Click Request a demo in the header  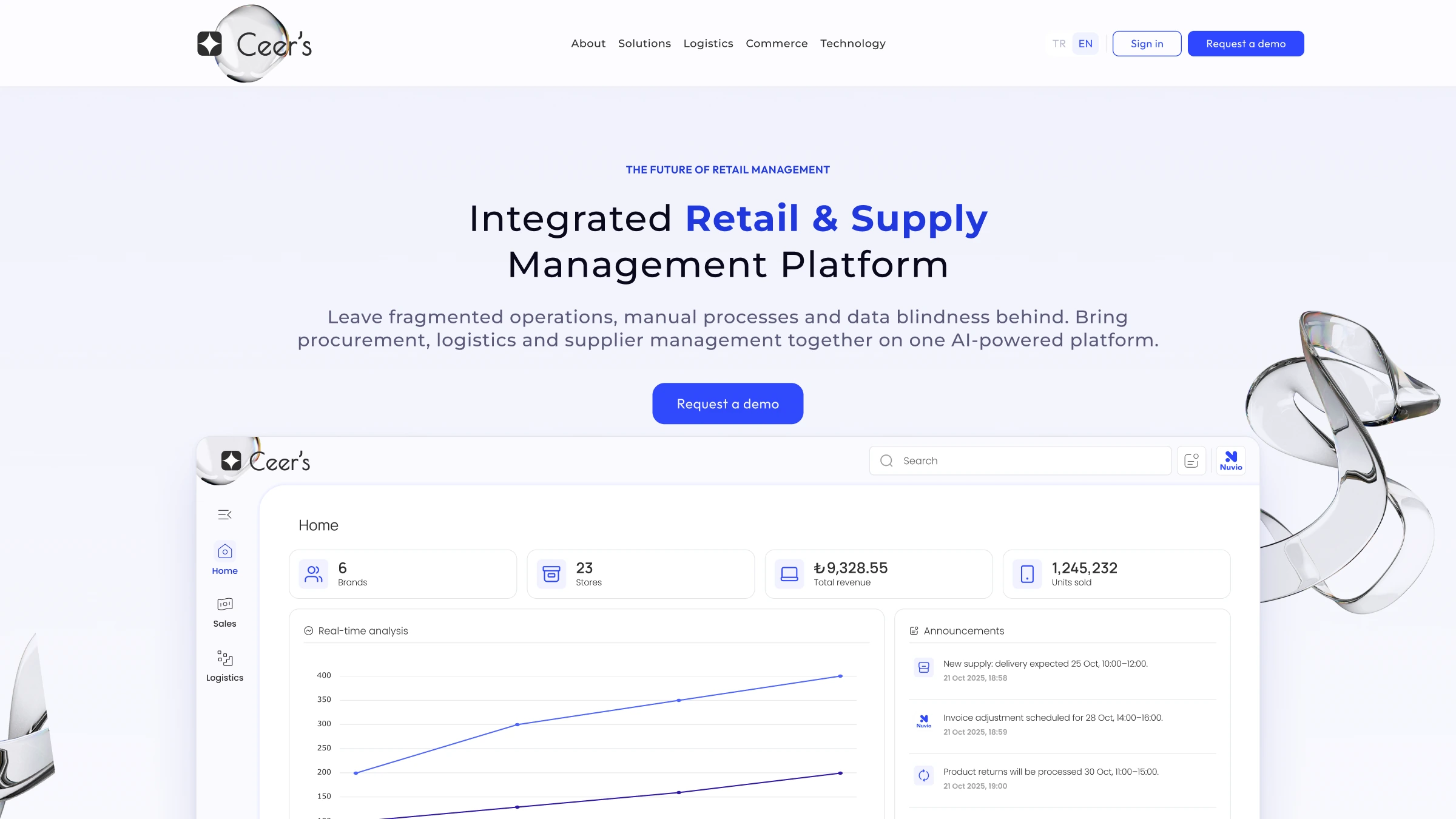1245,44
